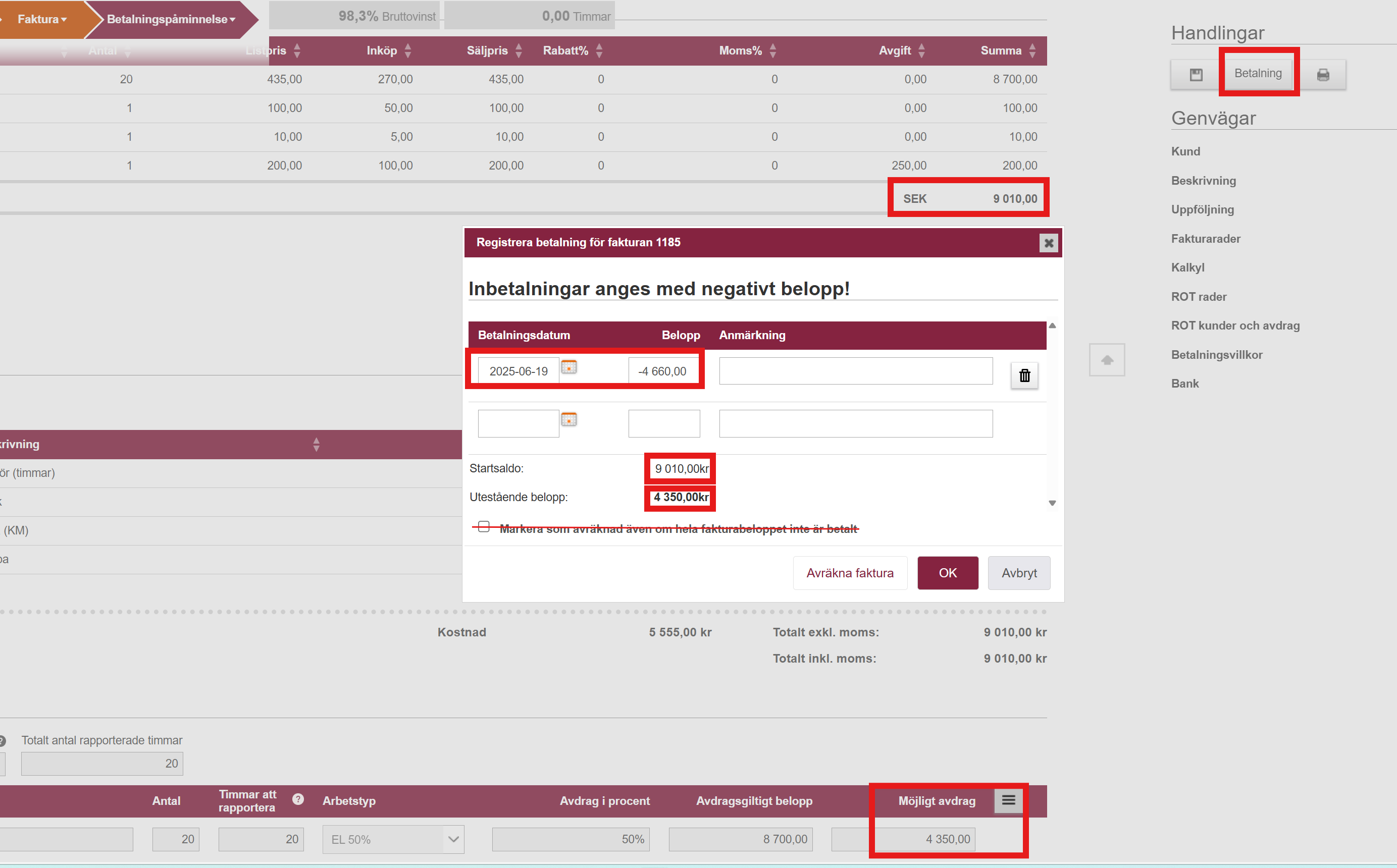
Task: Click the Antal 20 field in the ROT row
Action: point(176,839)
